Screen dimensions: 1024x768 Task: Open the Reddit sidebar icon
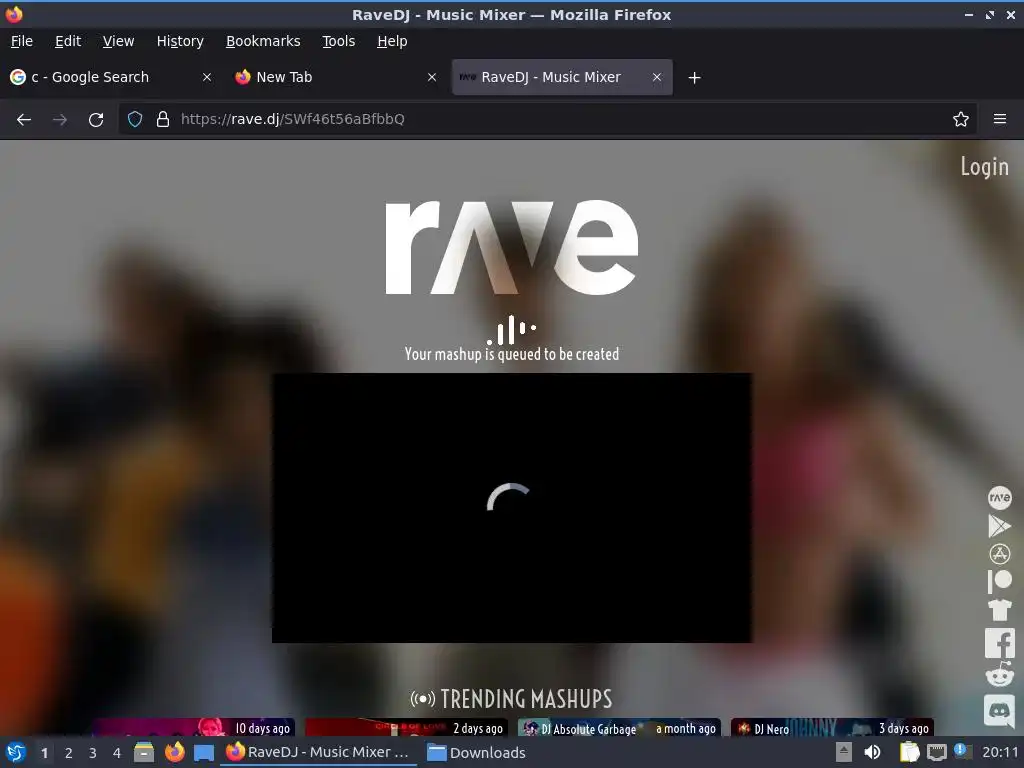pyautogui.click(x=999, y=675)
